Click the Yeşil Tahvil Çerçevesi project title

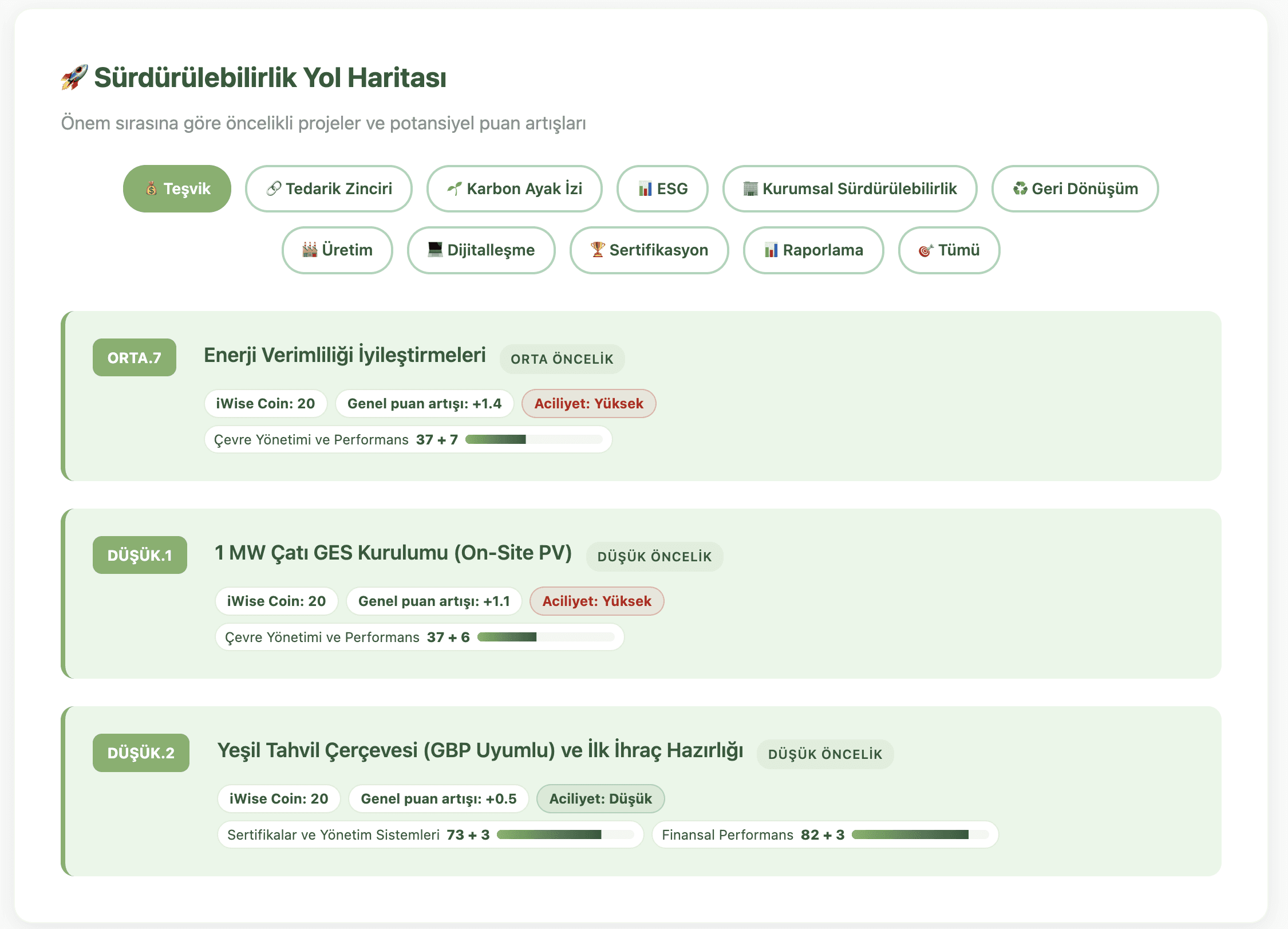(480, 750)
